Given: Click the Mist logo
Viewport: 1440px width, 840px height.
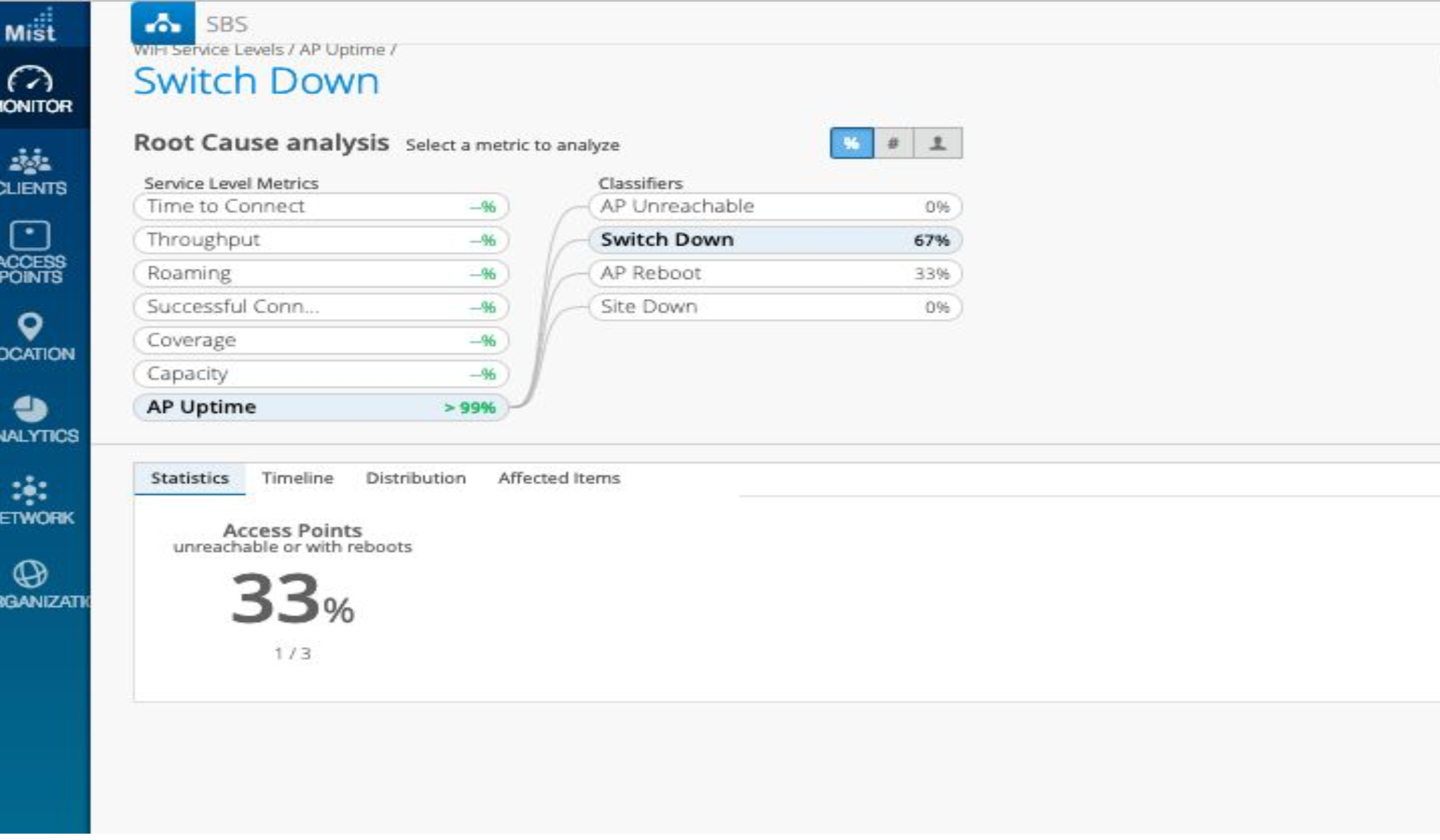Looking at the screenshot, I should click(31, 26).
